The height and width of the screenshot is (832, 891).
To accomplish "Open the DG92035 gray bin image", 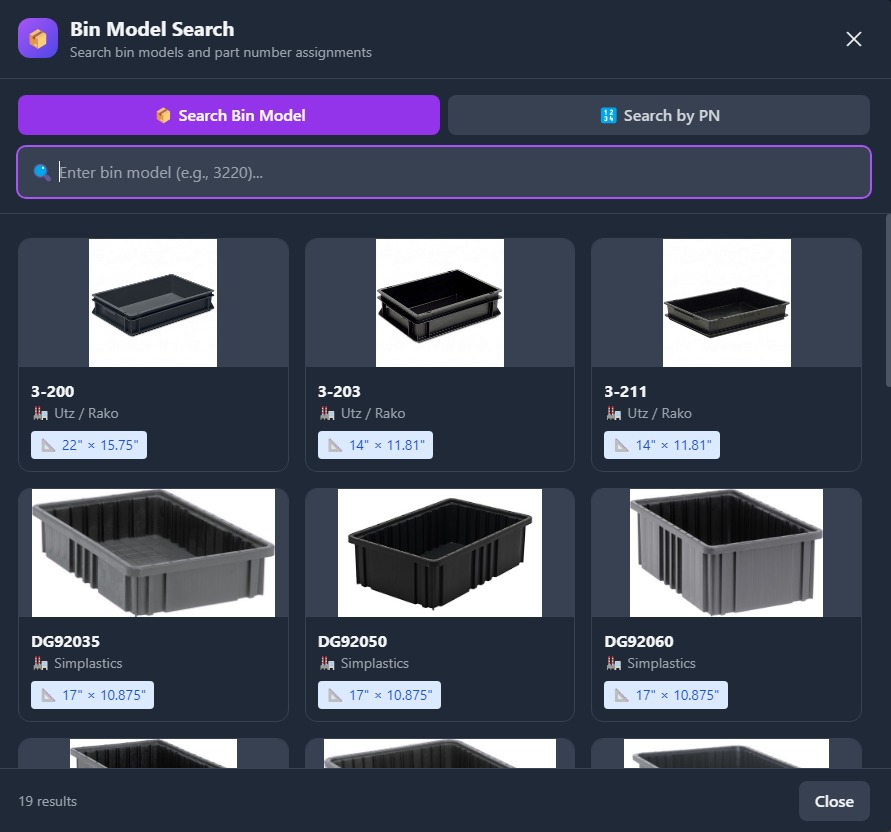I will (x=153, y=553).
